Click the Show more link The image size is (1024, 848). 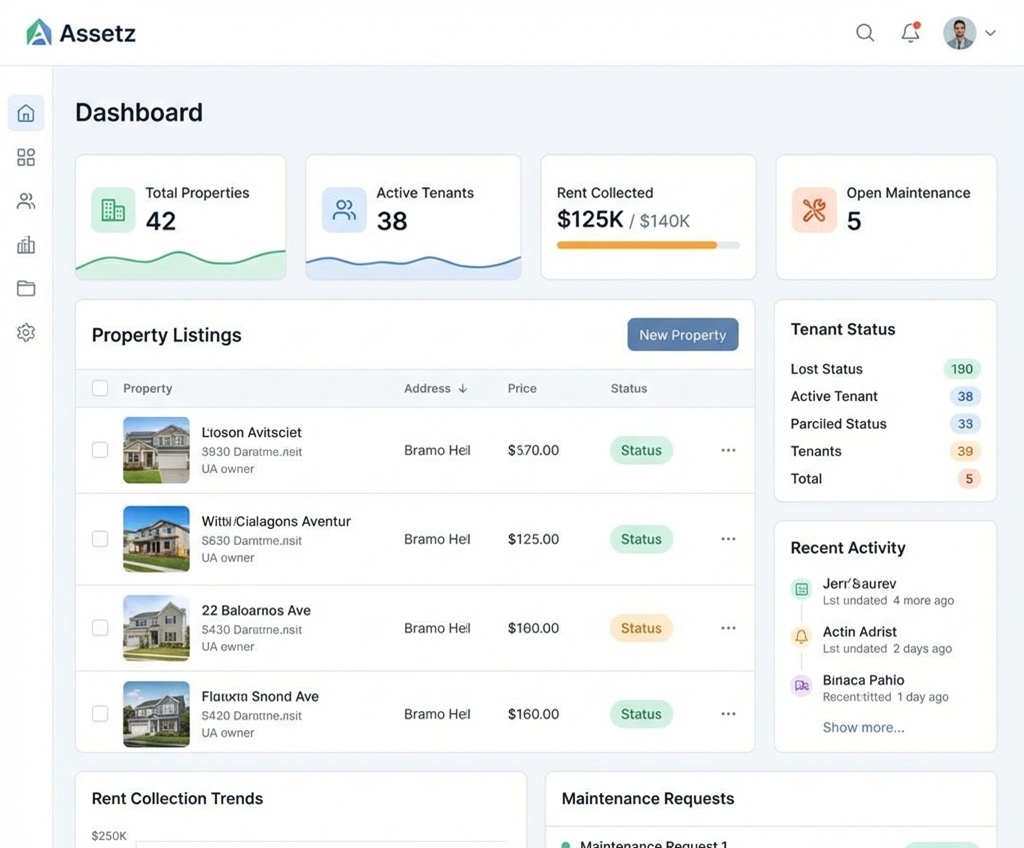click(x=863, y=727)
